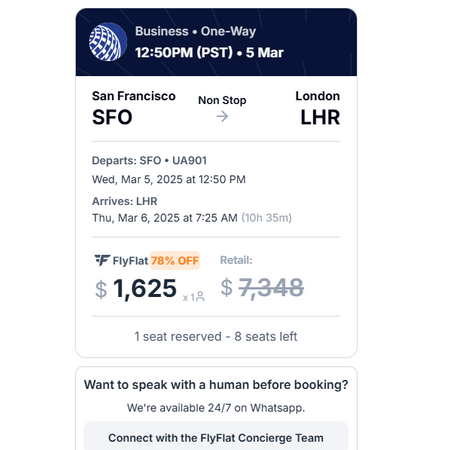Screen dimensions: 450x450
Task: Select the flight number UA901 text
Action: (189, 161)
